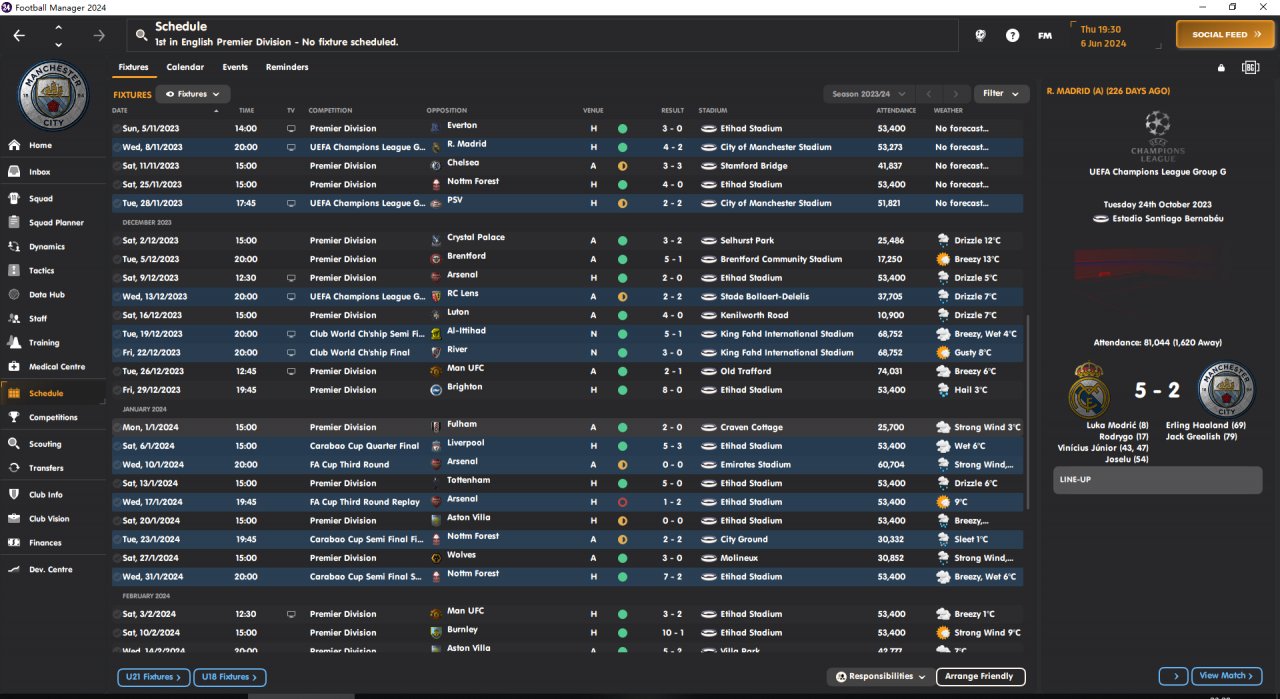Viewport: 1280px width, 699px height.
Task: Click the forward navigation arrow
Action: click(99, 35)
